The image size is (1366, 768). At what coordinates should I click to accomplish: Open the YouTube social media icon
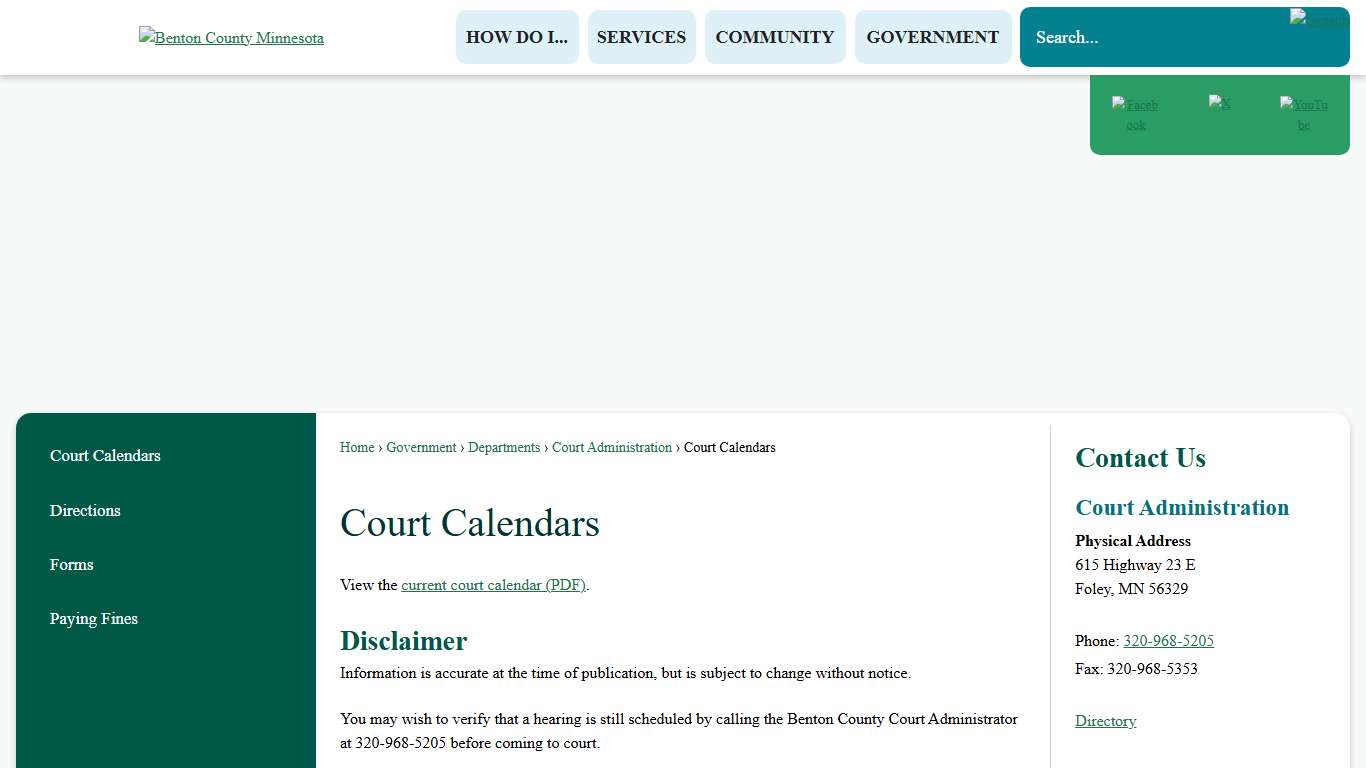[x=1303, y=114]
